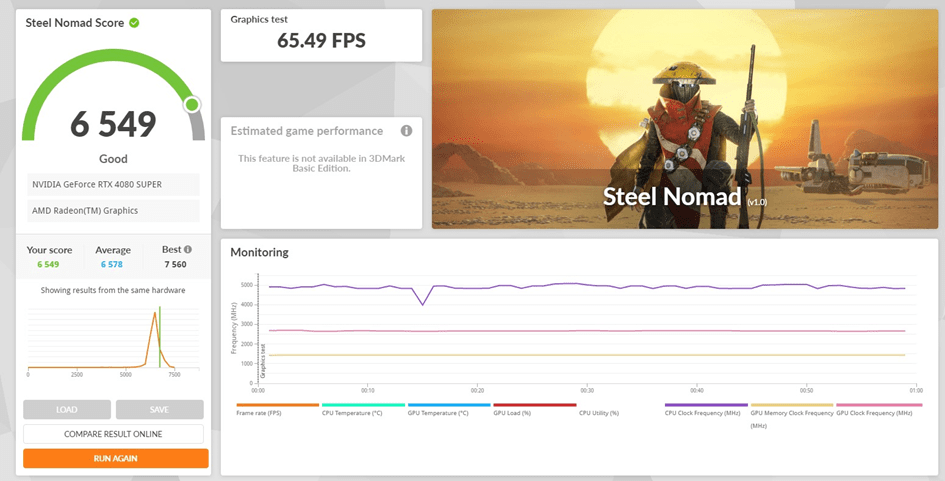Click the Best score value 7 560
The height and width of the screenshot is (481, 945).
click(x=175, y=264)
